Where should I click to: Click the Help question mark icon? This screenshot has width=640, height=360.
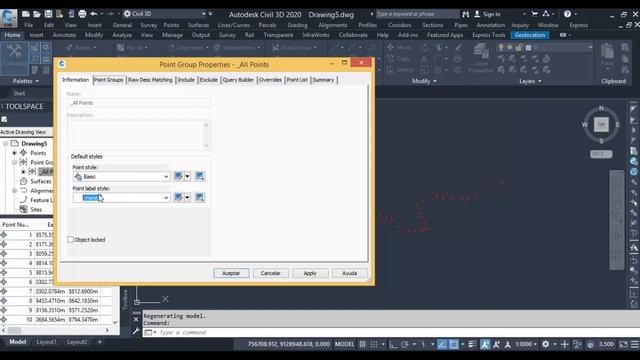click(567, 14)
